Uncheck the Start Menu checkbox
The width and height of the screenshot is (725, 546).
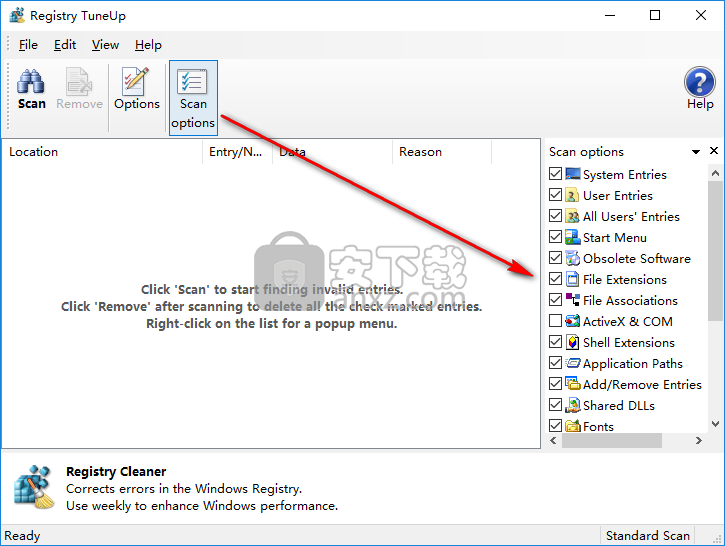click(x=555, y=237)
